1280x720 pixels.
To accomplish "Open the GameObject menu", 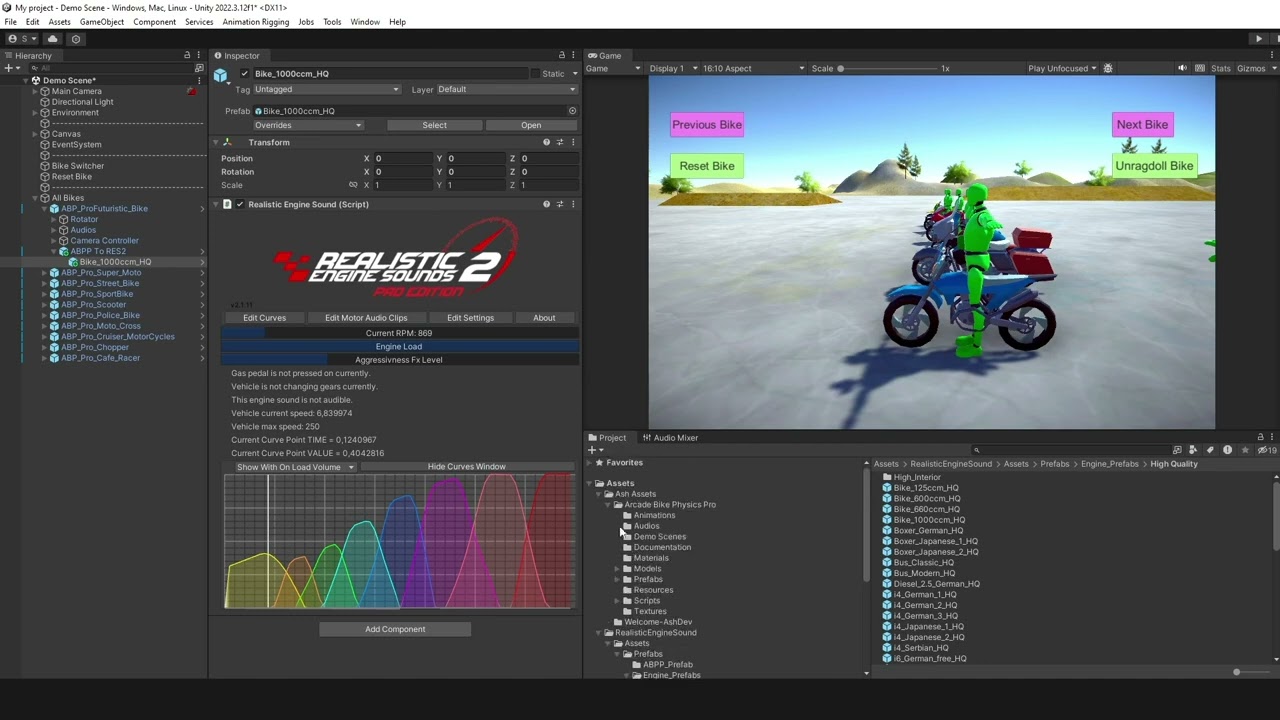I will [x=102, y=22].
